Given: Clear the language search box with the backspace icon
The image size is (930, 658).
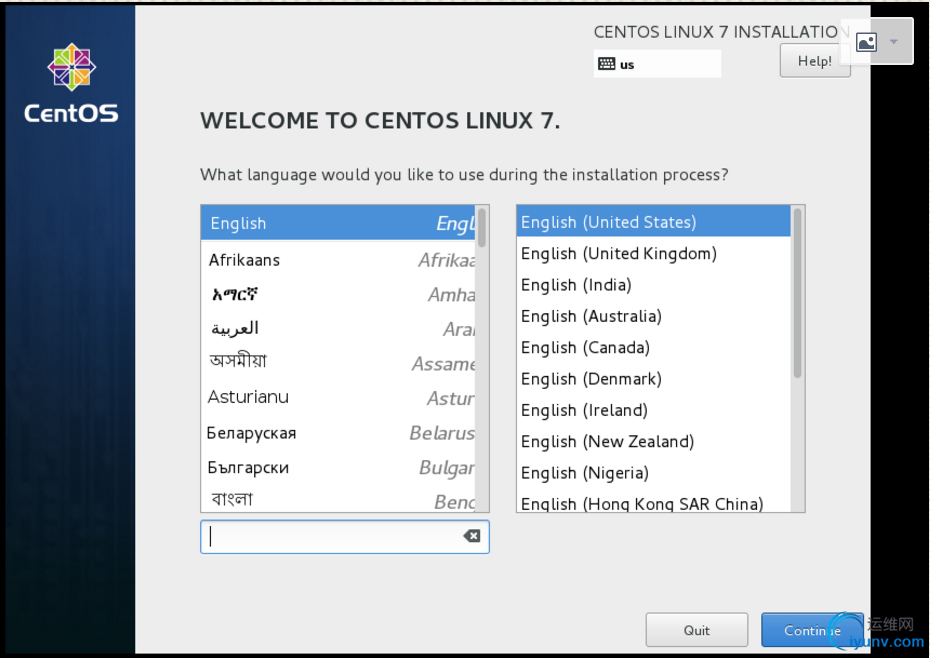Looking at the screenshot, I should 472,536.
